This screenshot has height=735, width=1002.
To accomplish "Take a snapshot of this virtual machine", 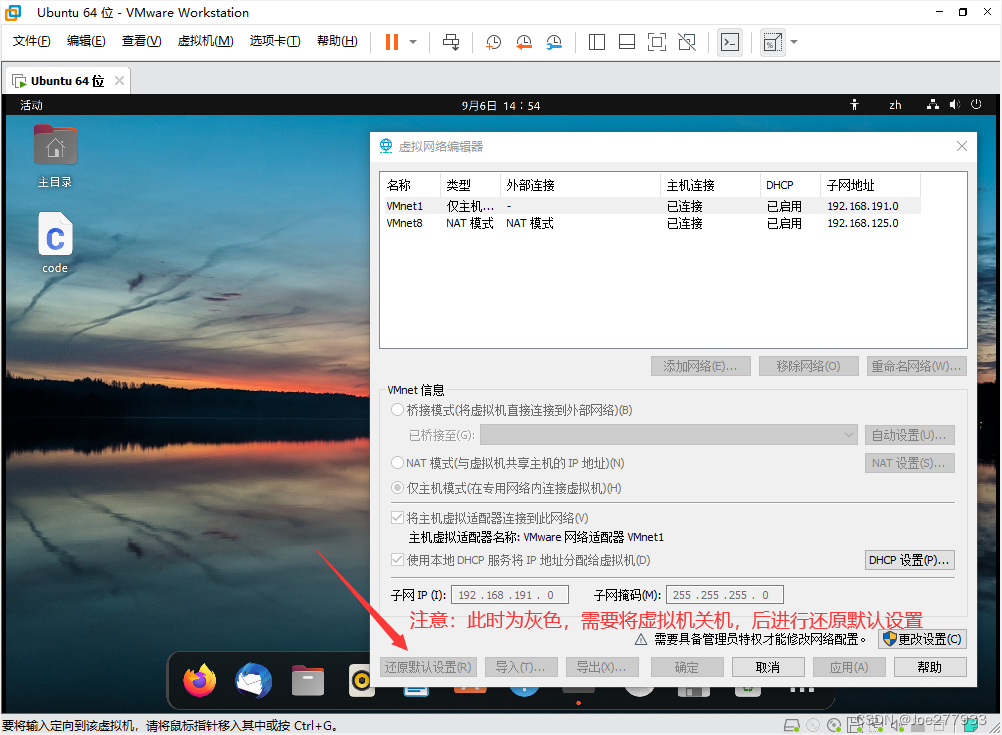I will pos(493,42).
